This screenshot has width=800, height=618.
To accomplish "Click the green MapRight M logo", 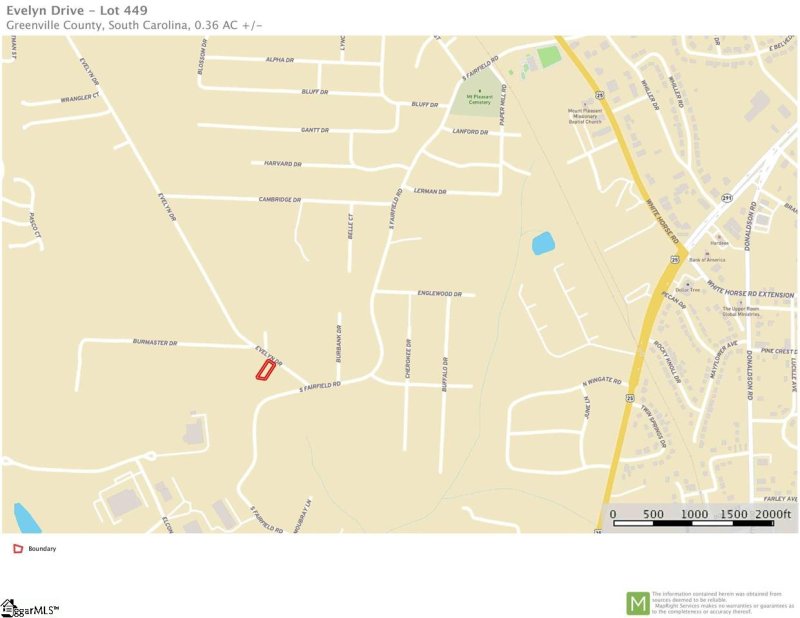I will (x=638, y=604).
